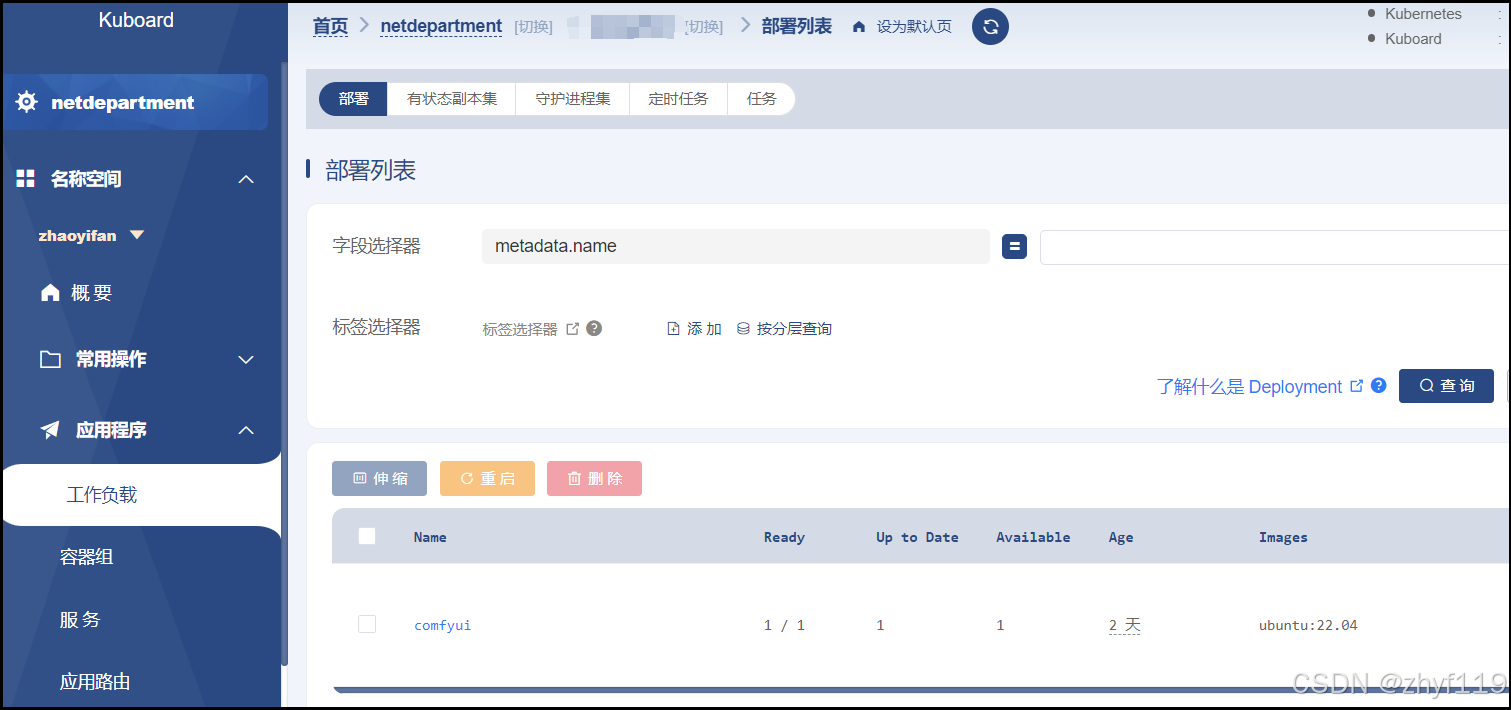Click 按分层查询 link
1511x710 pixels.
click(794, 328)
